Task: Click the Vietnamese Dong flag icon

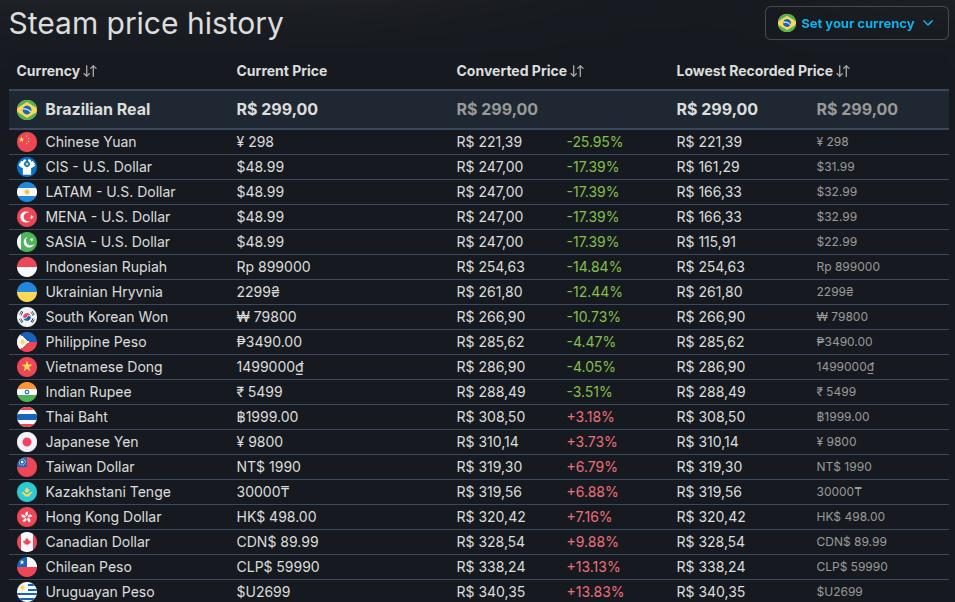Action: (x=27, y=367)
